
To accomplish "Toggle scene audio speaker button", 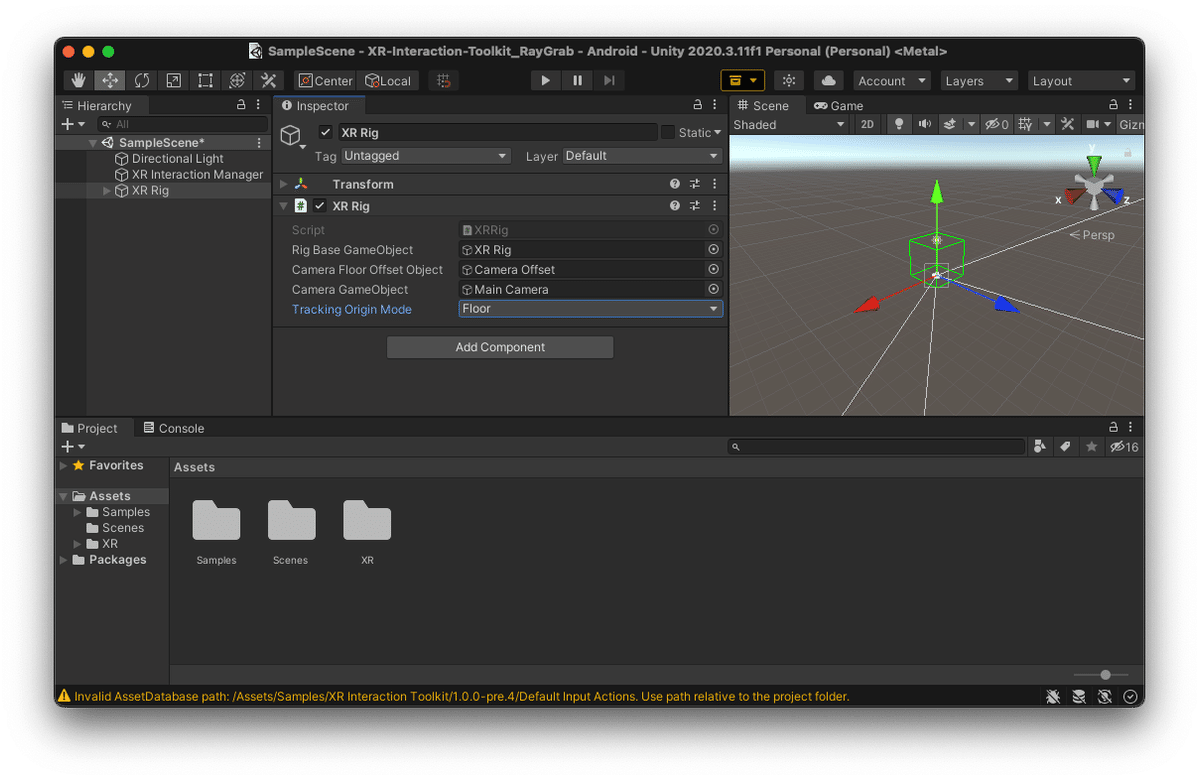I will pyautogui.click(x=925, y=124).
